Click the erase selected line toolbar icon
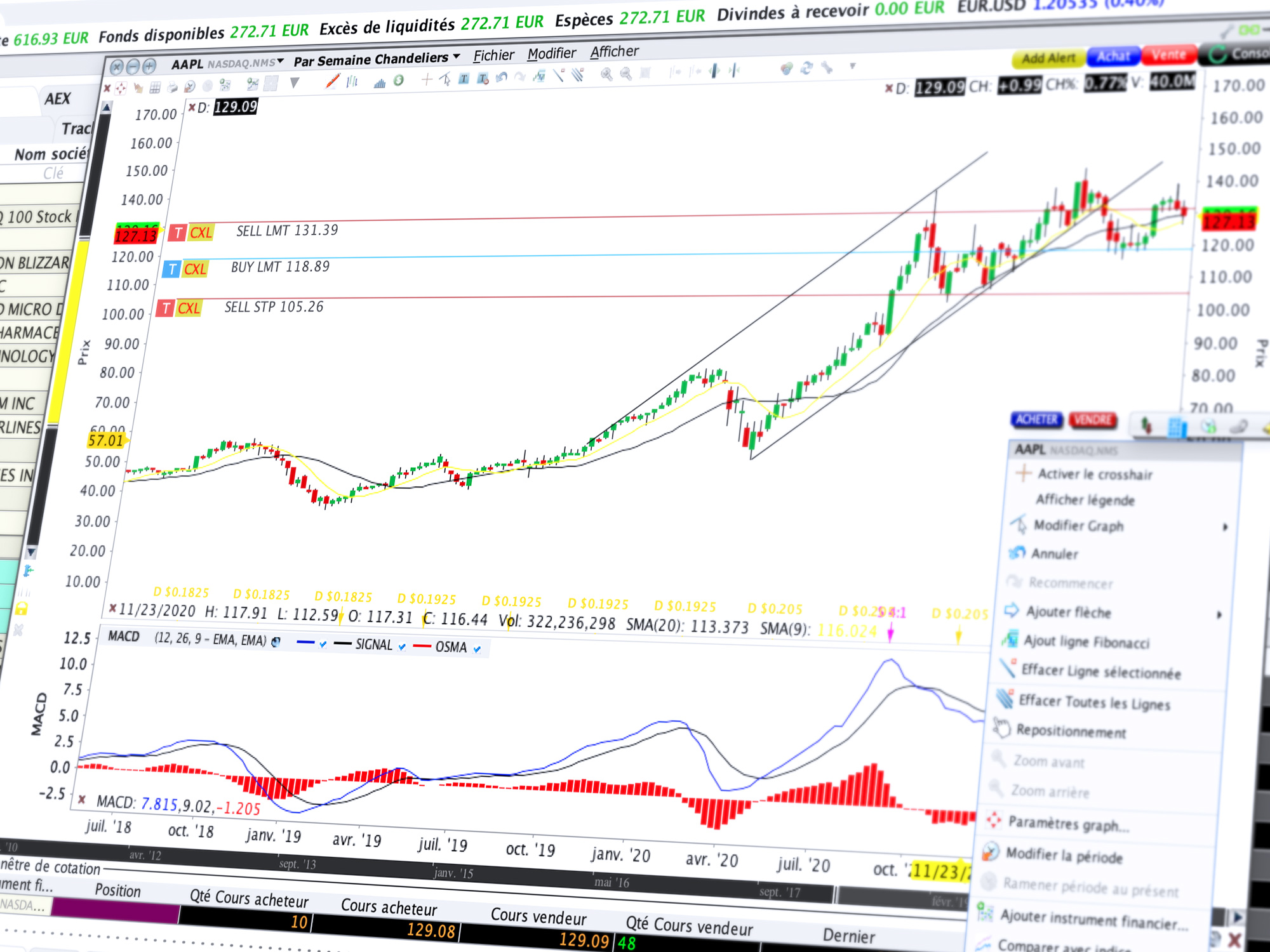 coord(559,75)
